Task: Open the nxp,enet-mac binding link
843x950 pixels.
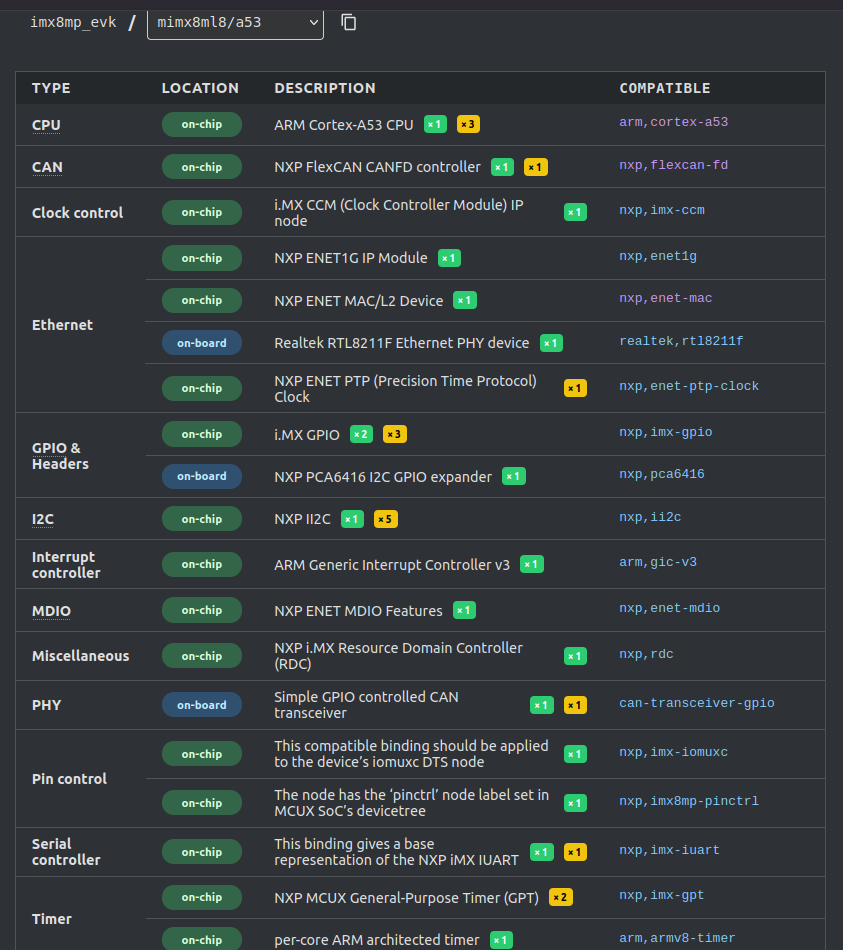Action: (x=665, y=298)
